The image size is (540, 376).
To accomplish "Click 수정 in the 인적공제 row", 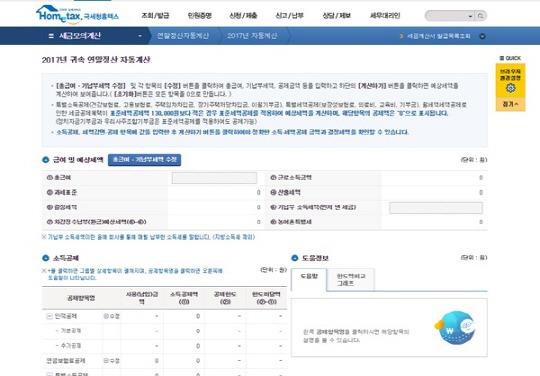I will (112, 316).
